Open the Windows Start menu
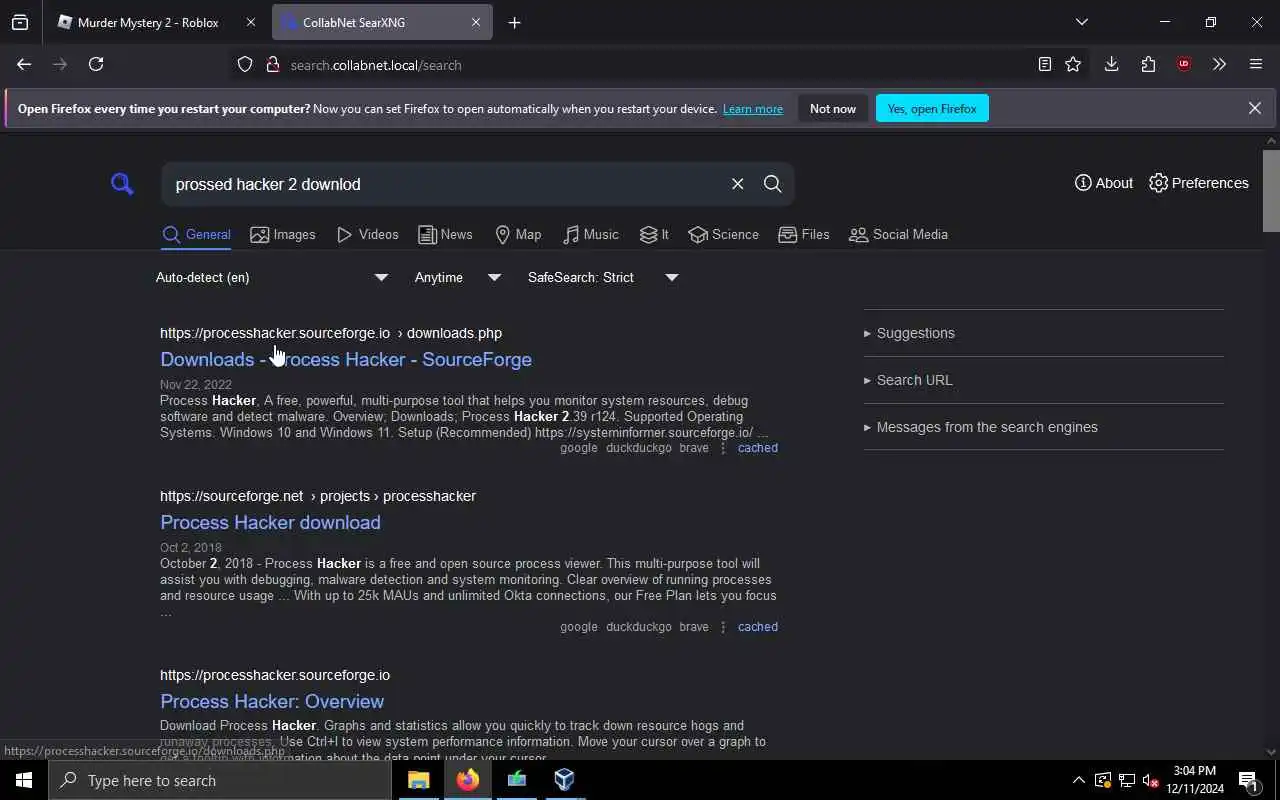This screenshot has height=800, width=1280. pos(24,780)
